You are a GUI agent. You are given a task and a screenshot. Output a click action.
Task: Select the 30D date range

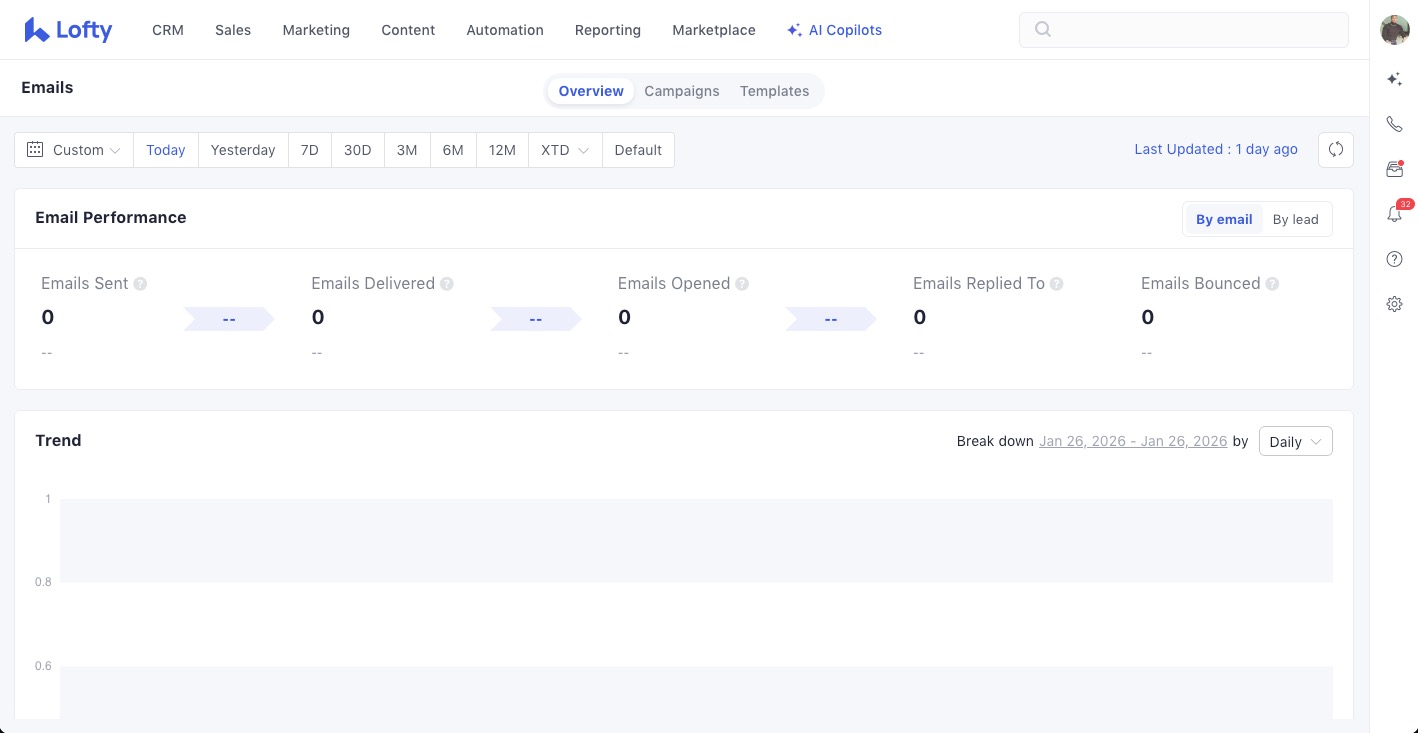pyautogui.click(x=357, y=150)
